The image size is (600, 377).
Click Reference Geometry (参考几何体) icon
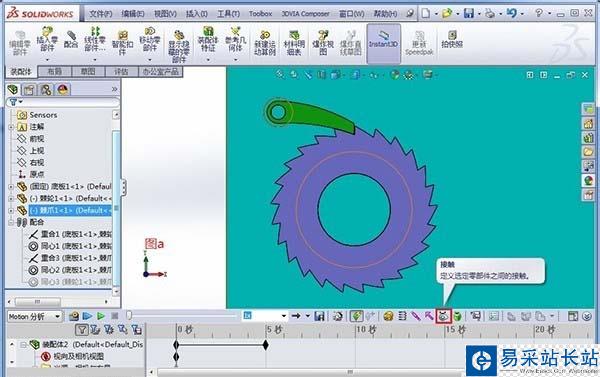[x=235, y=40]
